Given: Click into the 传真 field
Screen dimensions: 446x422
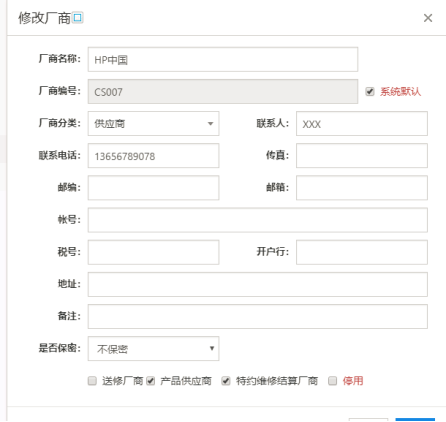Looking at the screenshot, I should (362, 156).
